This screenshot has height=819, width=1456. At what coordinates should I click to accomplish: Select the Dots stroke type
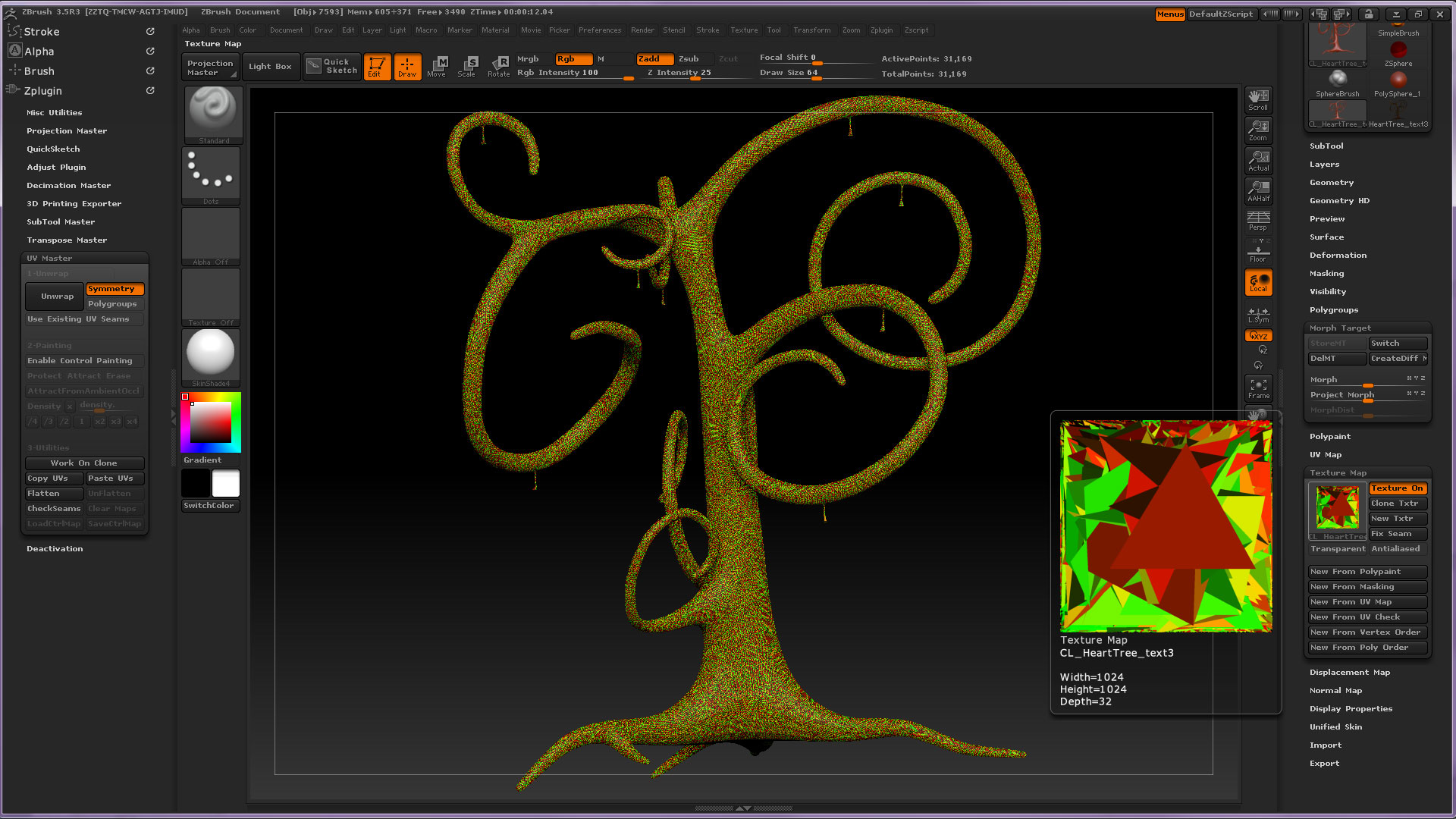211,174
